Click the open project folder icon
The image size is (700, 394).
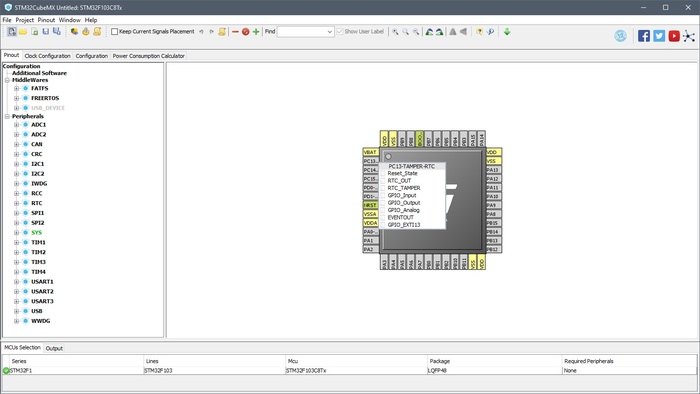(x=23, y=32)
